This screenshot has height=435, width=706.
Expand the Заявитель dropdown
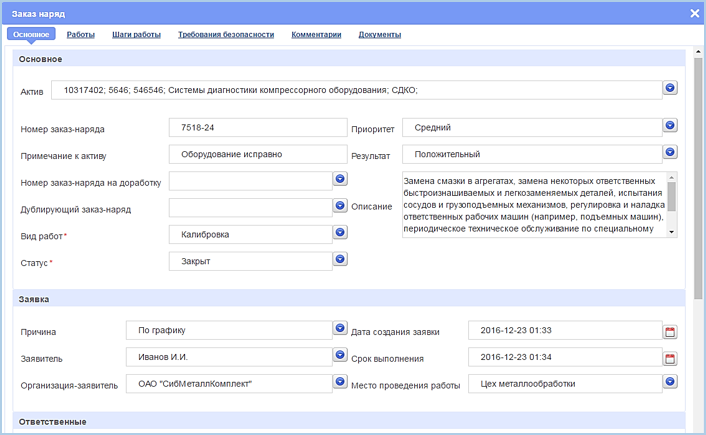[x=340, y=355]
